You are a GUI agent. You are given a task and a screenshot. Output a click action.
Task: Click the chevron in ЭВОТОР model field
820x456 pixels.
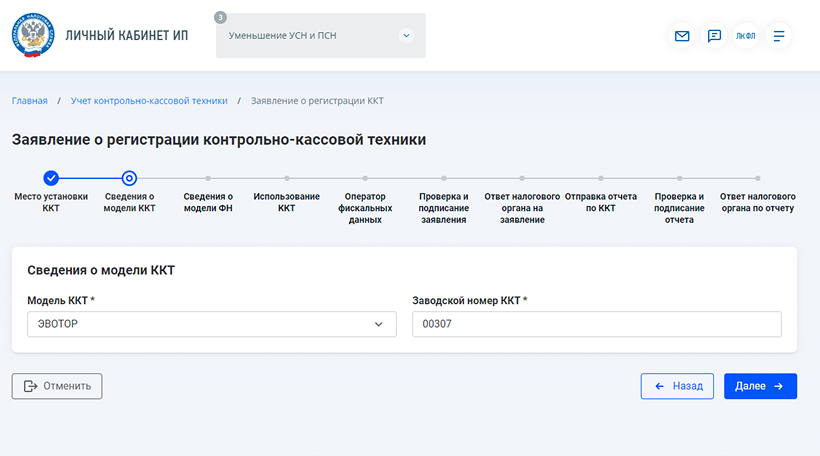coord(378,324)
